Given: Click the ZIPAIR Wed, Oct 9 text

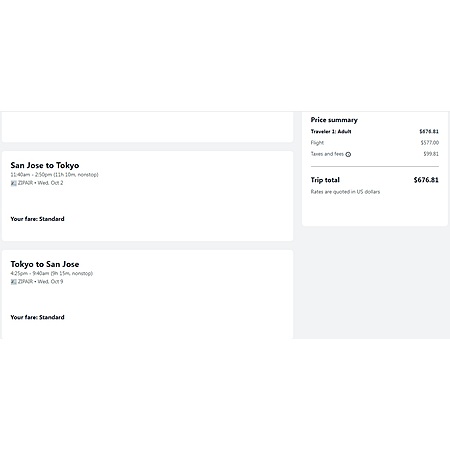Looking at the screenshot, I should coord(40,281).
